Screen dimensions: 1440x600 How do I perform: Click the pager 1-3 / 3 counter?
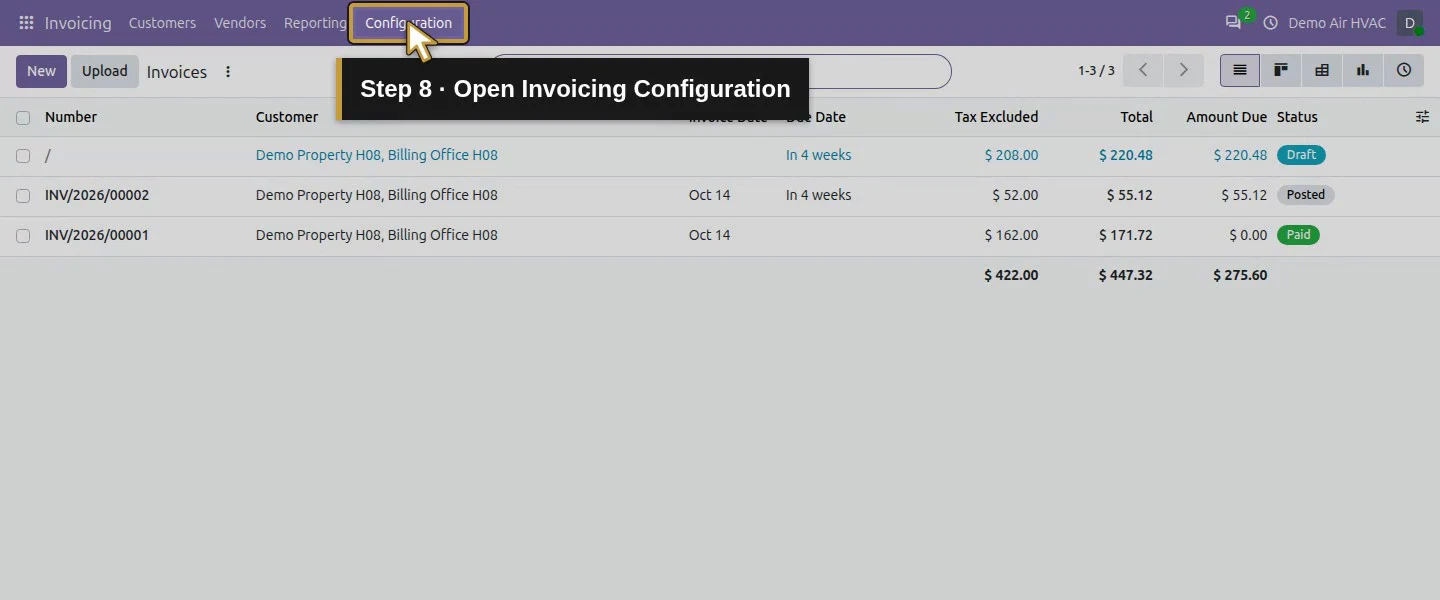pos(1096,71)
